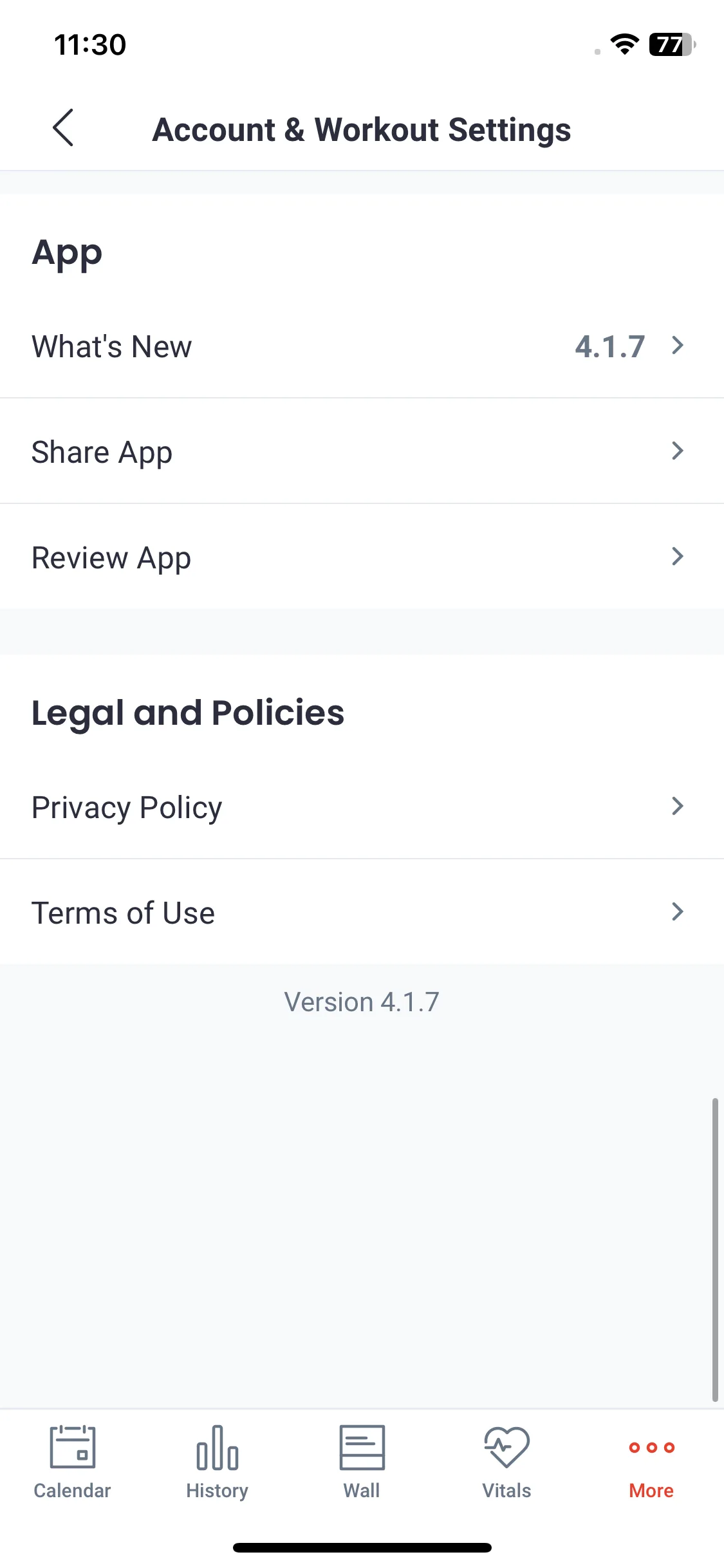Select the Share App row

[362, 451]
